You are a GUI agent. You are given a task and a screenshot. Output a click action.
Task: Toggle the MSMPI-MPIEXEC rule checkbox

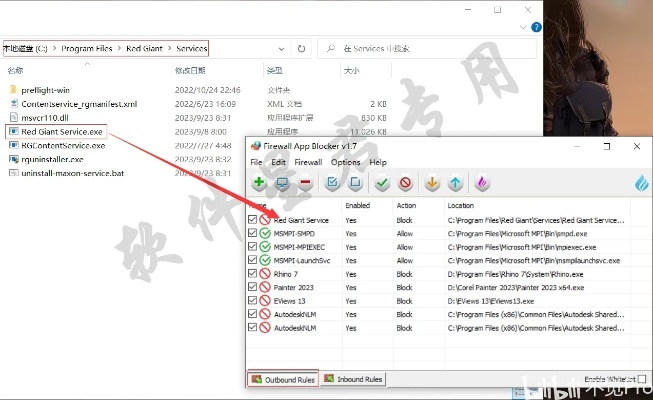coord(252,246)
